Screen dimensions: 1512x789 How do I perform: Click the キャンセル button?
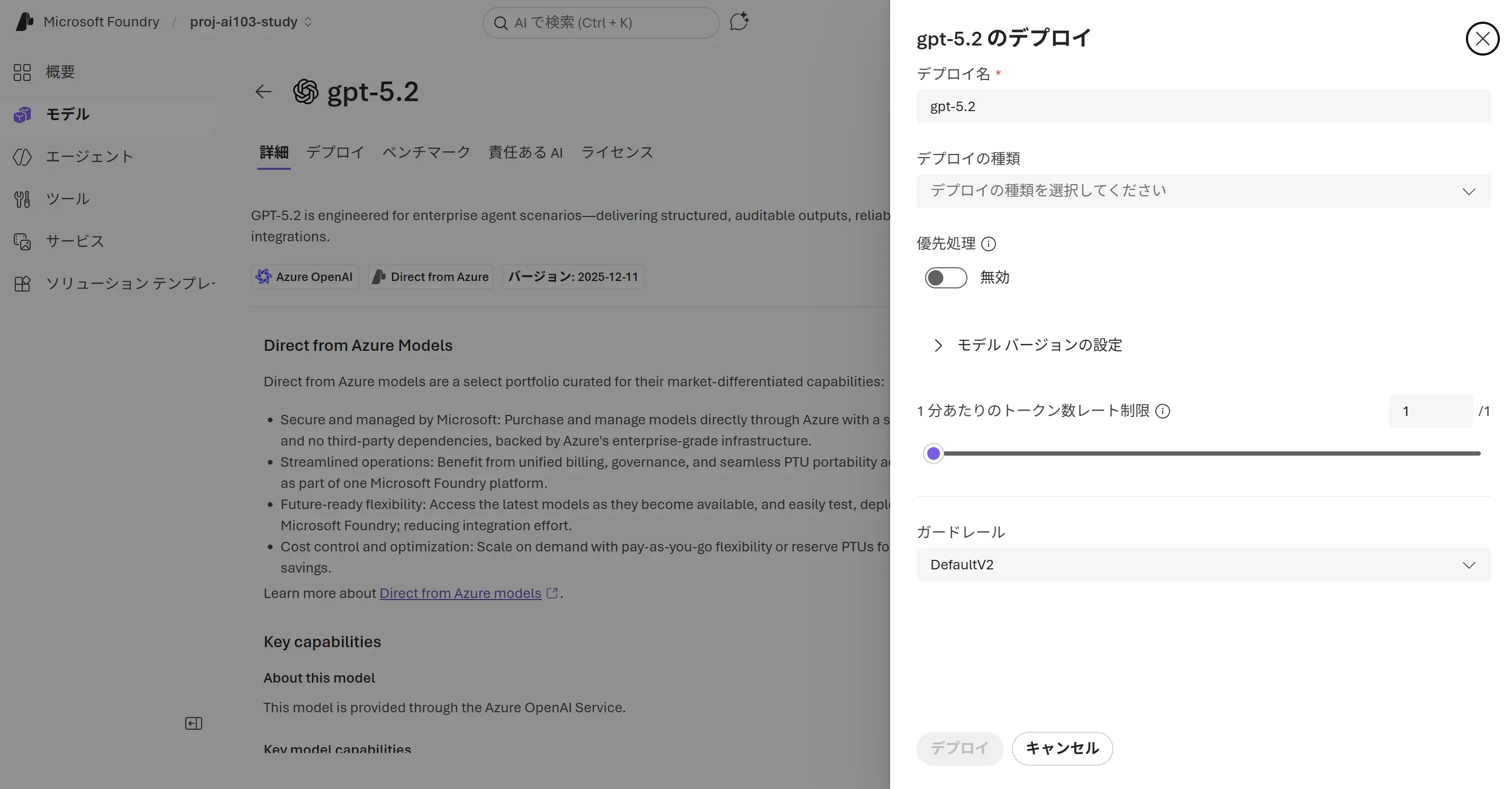(1062, 748)
